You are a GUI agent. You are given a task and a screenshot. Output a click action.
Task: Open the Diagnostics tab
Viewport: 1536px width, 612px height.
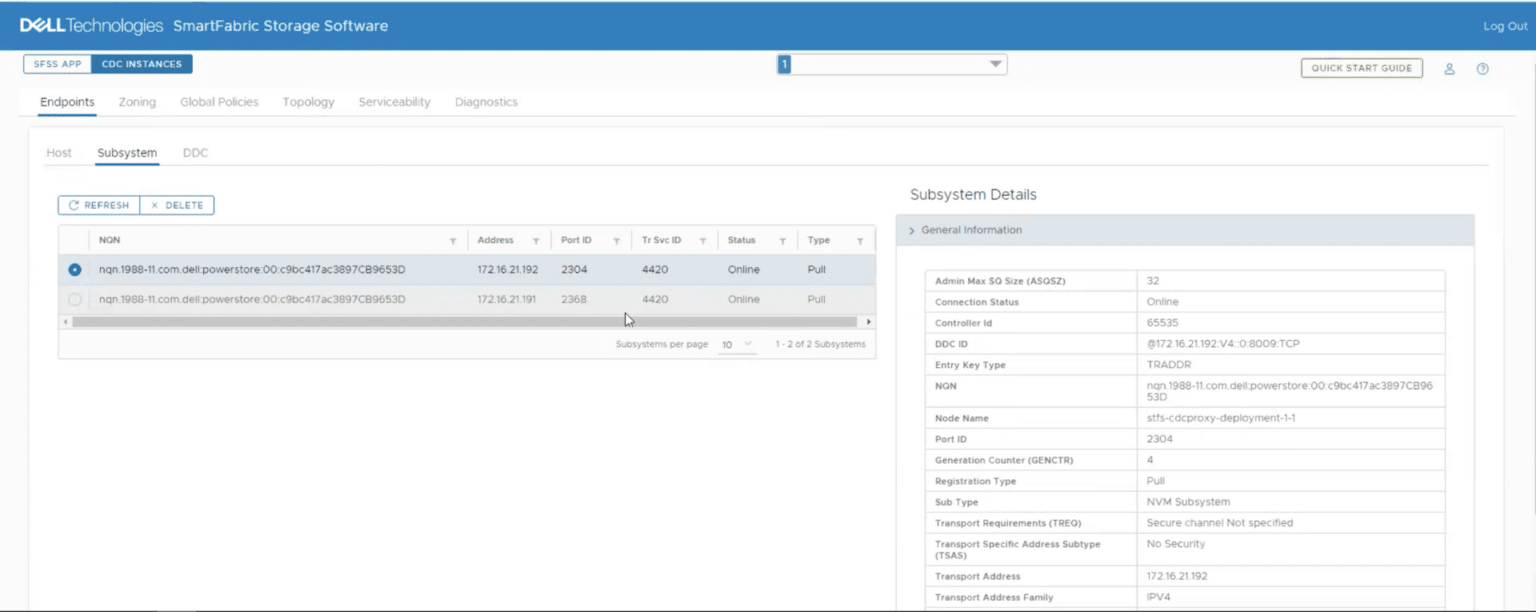[x=486, y=102]
